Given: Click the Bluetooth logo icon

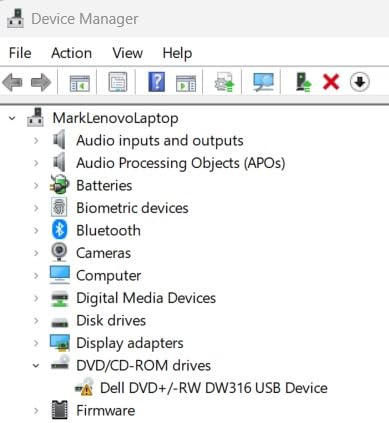Looking at the screenshot, I should 59,230.
